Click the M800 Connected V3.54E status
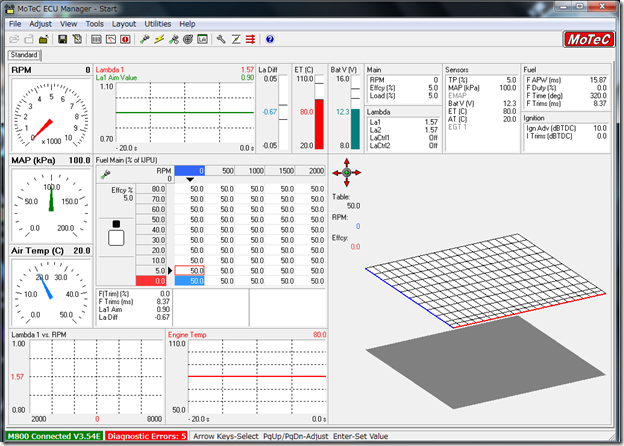This screenshot has width=624, height=446. [54, 436]
